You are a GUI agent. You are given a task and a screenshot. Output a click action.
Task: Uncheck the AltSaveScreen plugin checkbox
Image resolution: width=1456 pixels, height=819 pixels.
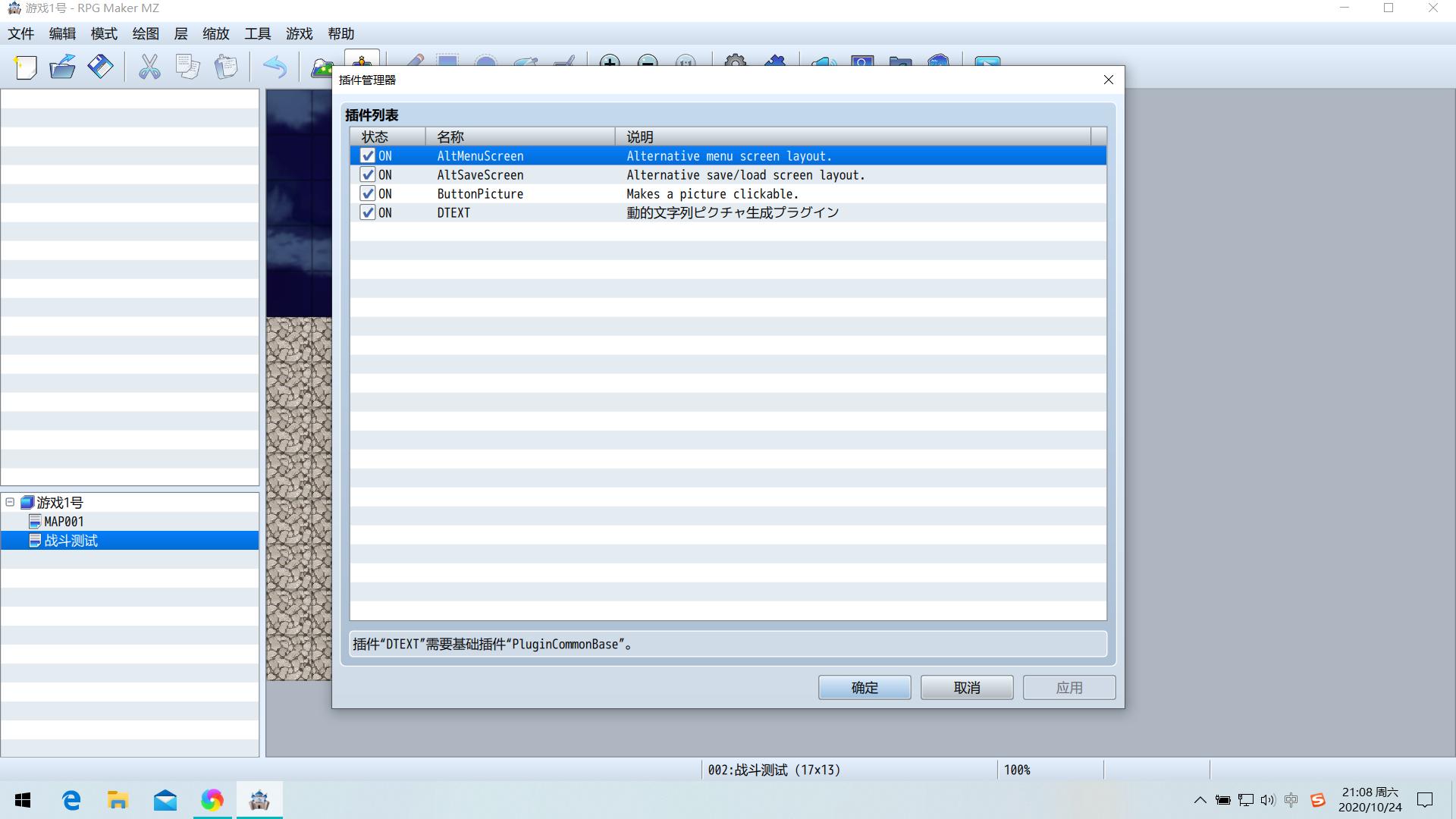point(368,174)
